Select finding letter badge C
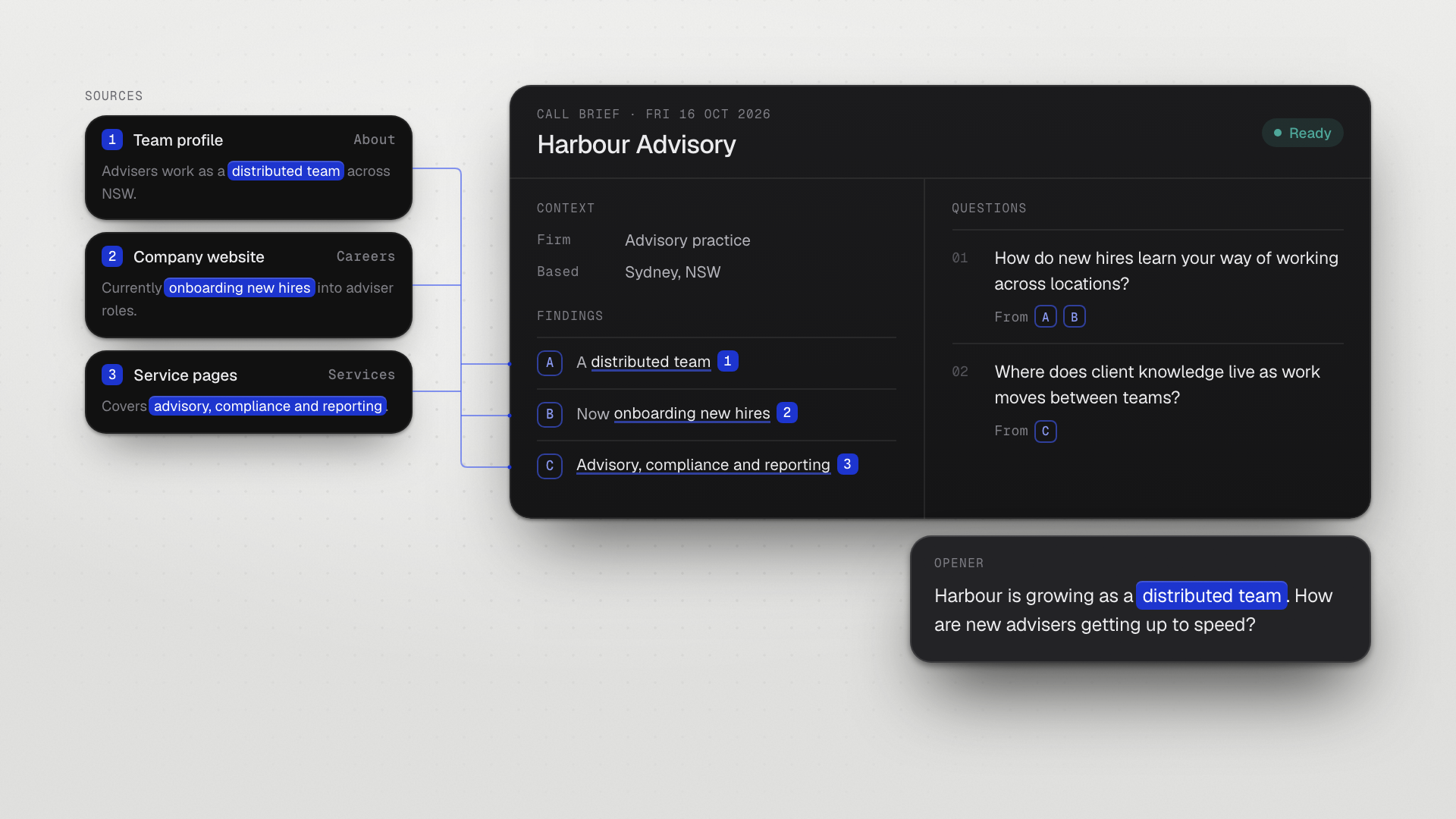 point(550,466)
